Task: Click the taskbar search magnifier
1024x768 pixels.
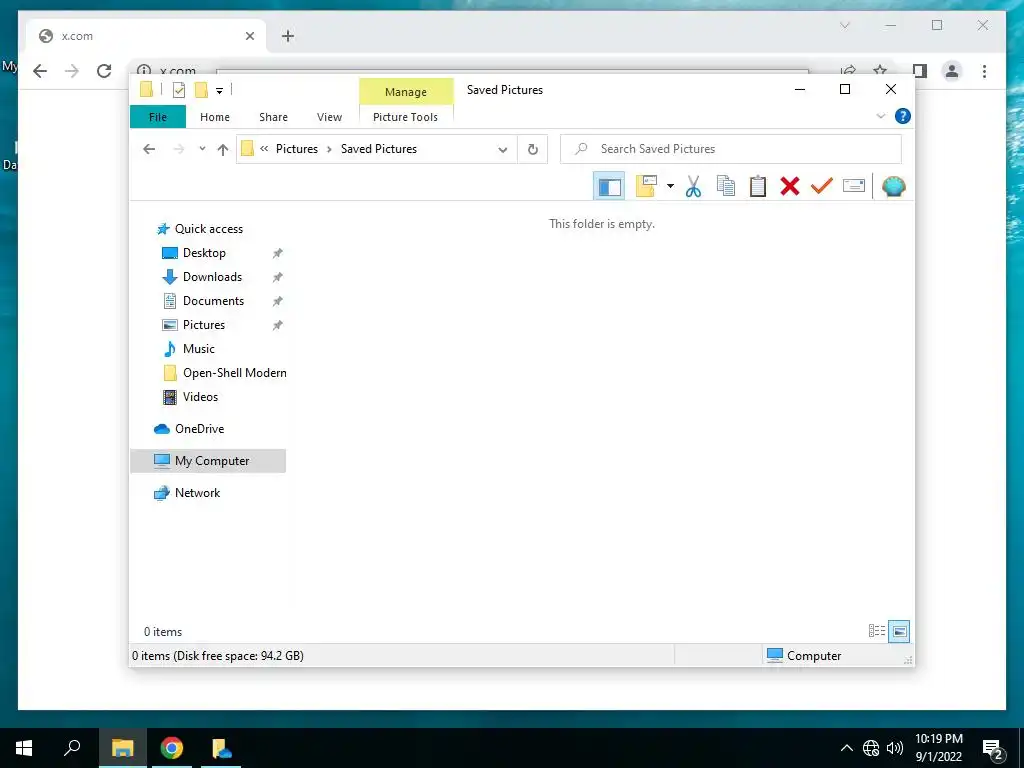Action: coord(72,748)
